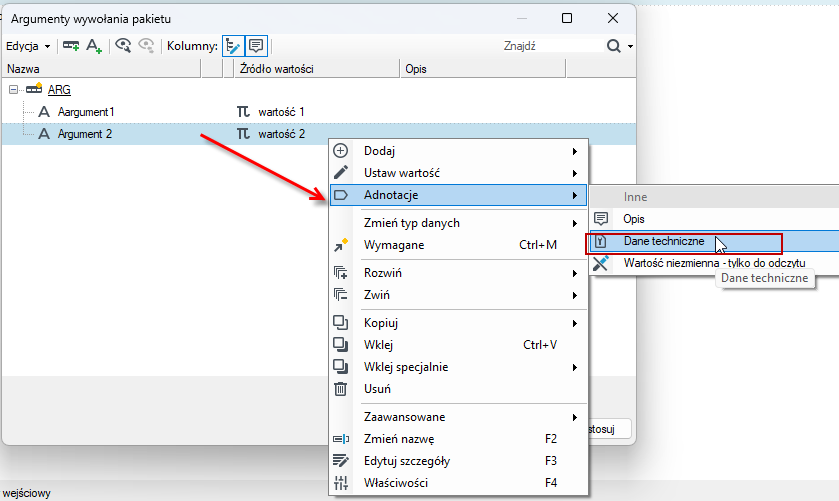Collapse the ARG tree node

[13, 90]
